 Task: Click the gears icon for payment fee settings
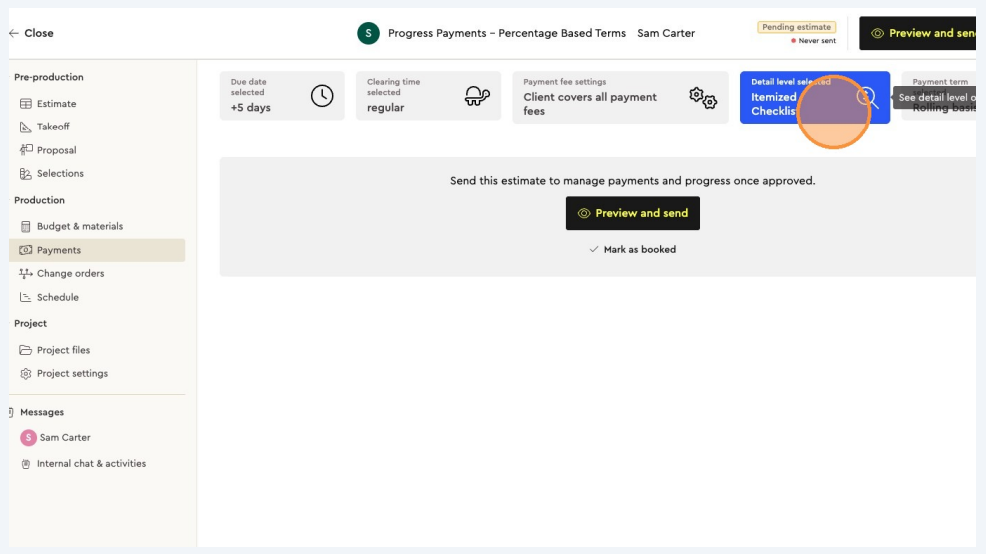pyautogui.click(x=703, y=97)
